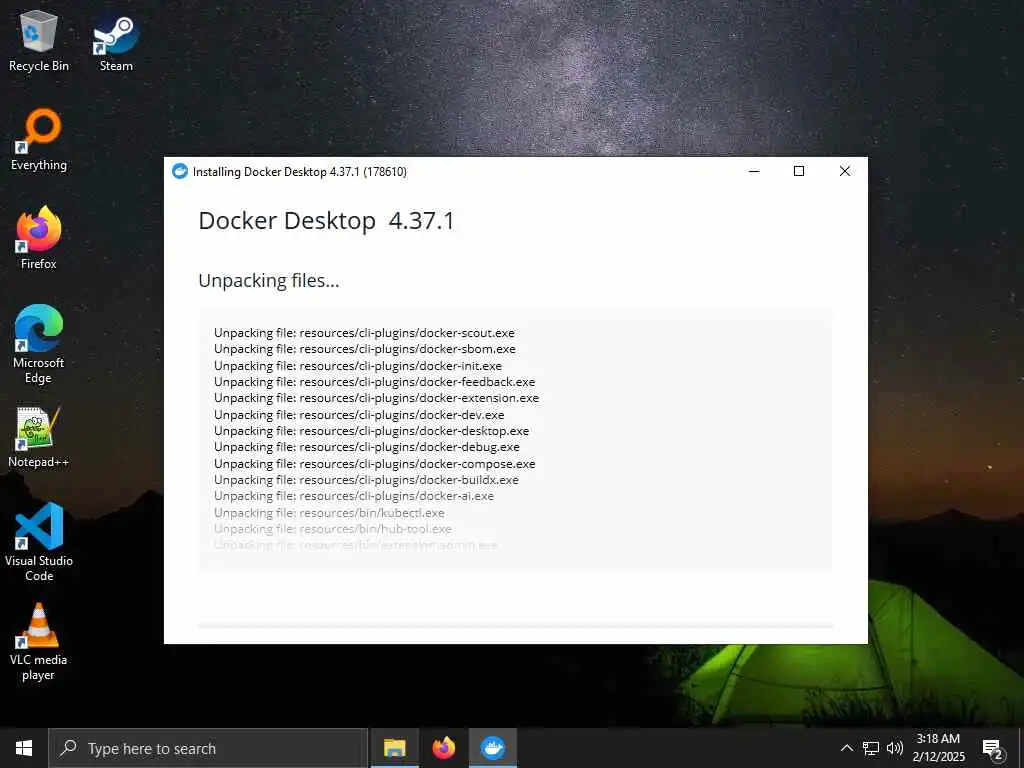This screenshot has height=768, width=1024.
Task: Click the docker-ai.exe log line
Action: tap(354, 496)
